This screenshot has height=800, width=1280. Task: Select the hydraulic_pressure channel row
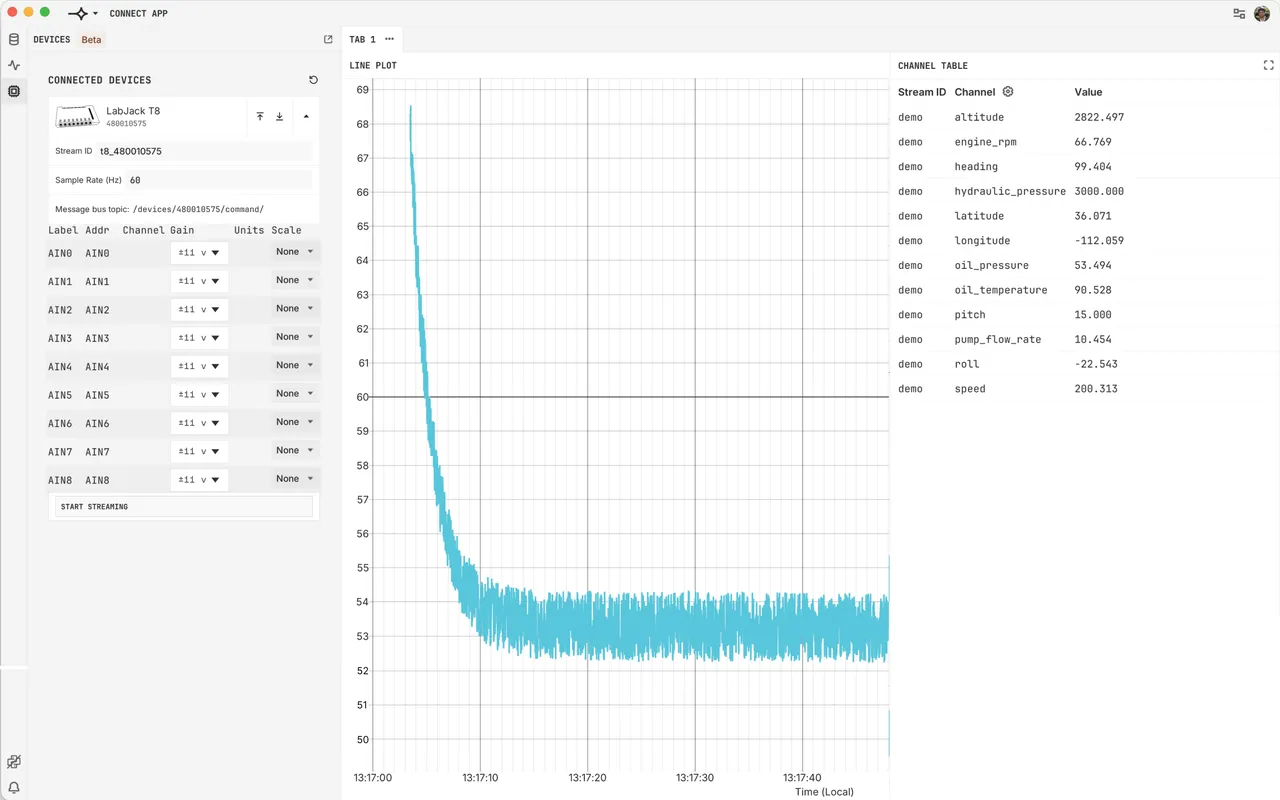(x=1085, y=191)
